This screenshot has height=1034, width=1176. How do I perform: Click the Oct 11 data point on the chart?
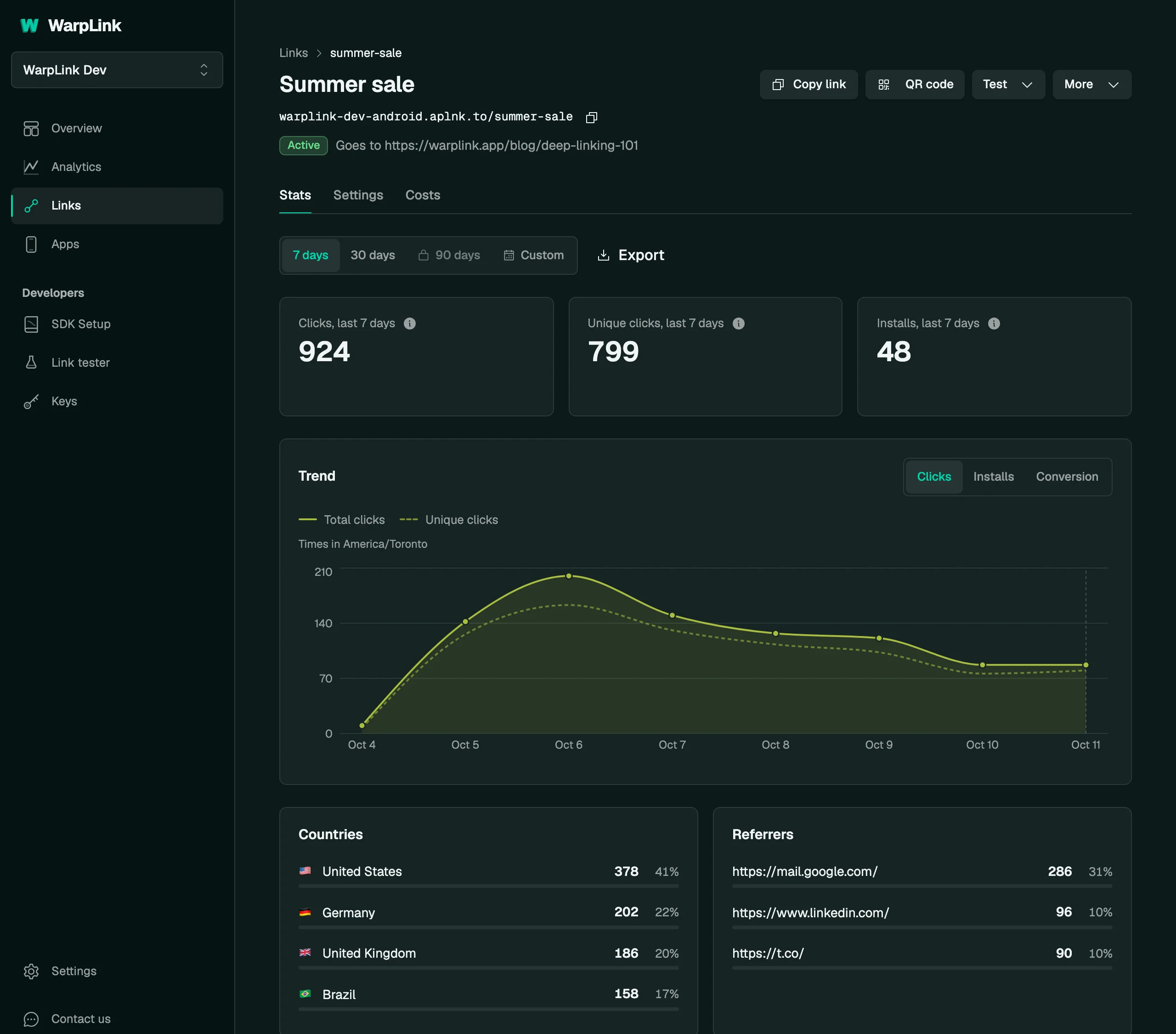1086,665
